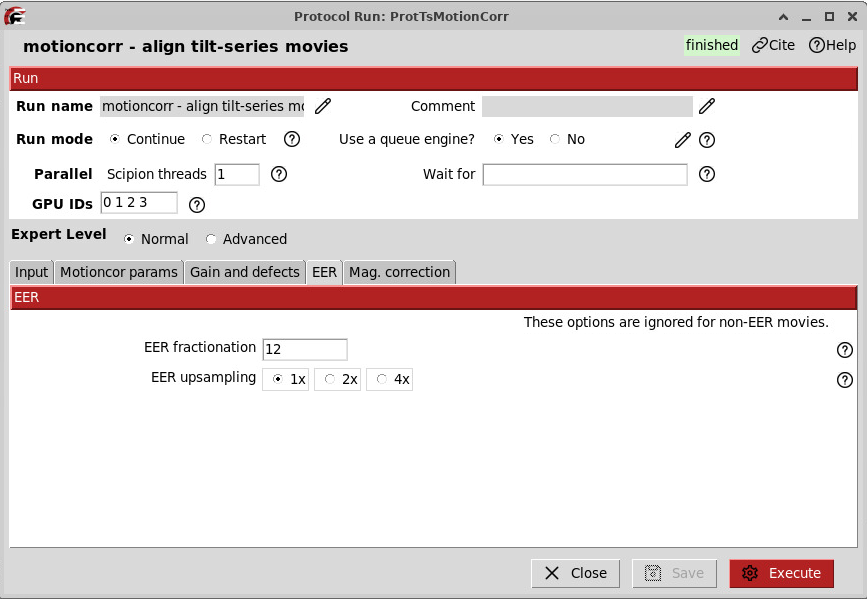
Task: Select No for queue engine
Action: (x=555, y=139)
